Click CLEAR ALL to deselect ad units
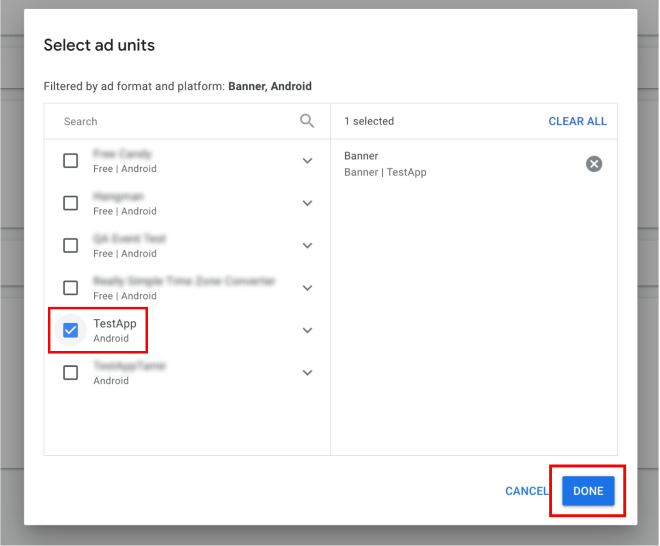 coord(577,121)
